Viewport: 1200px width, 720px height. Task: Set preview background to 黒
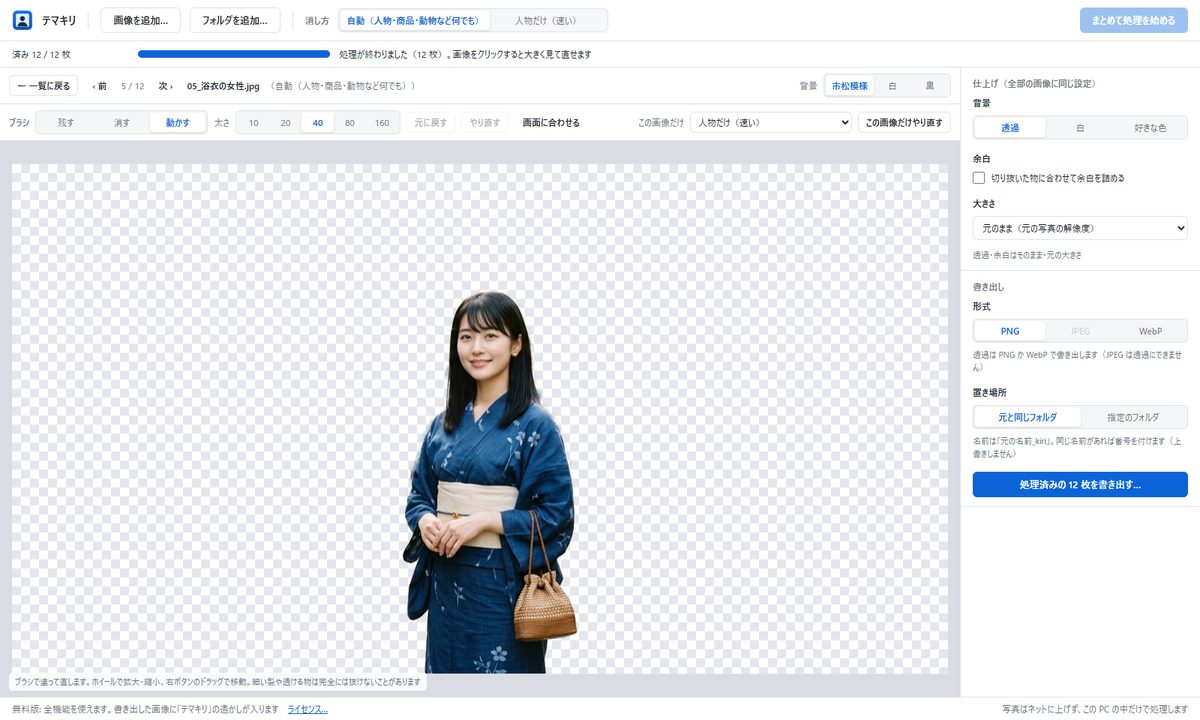pos(930,86)
